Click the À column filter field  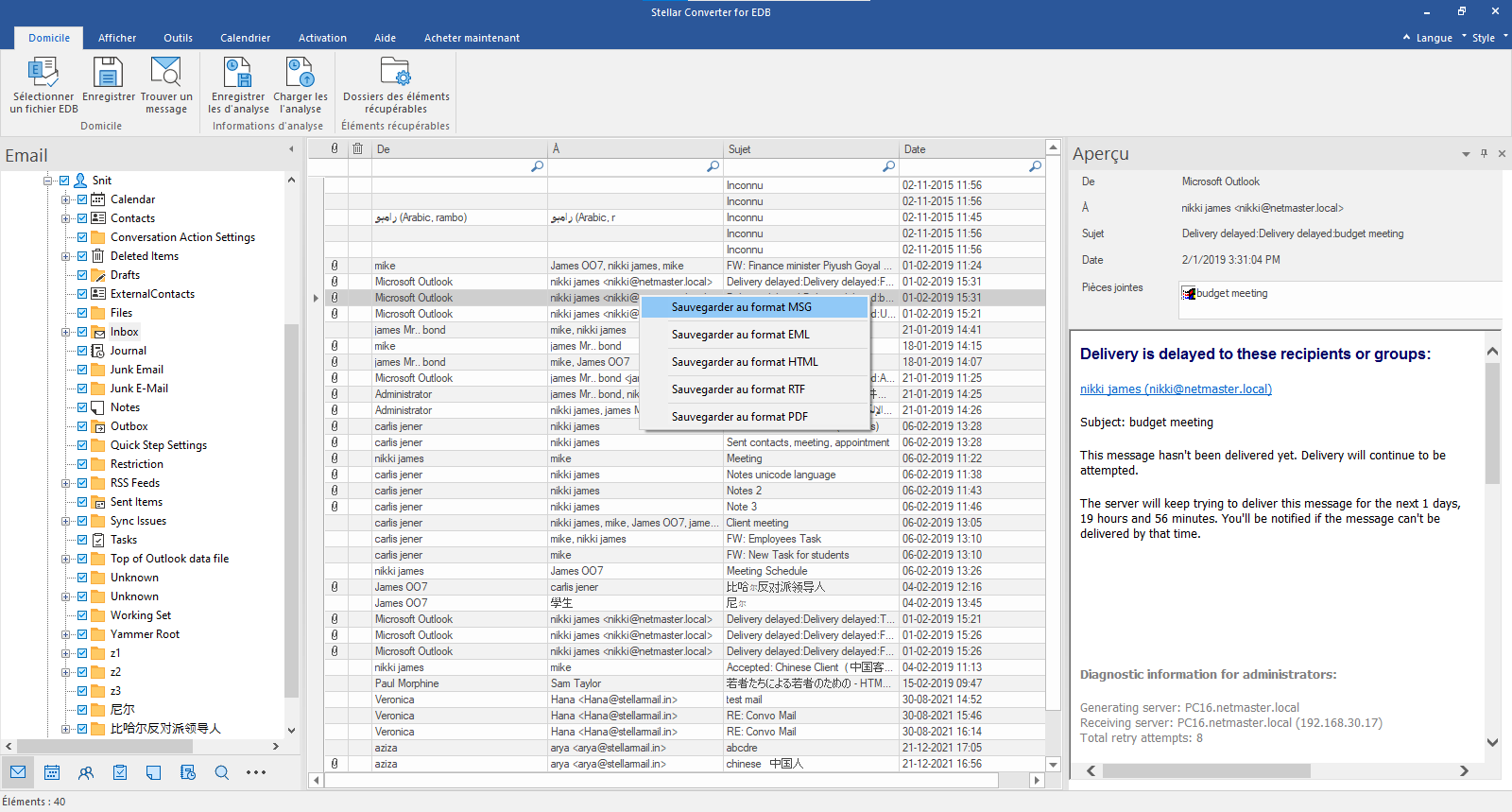click(635, 166)
